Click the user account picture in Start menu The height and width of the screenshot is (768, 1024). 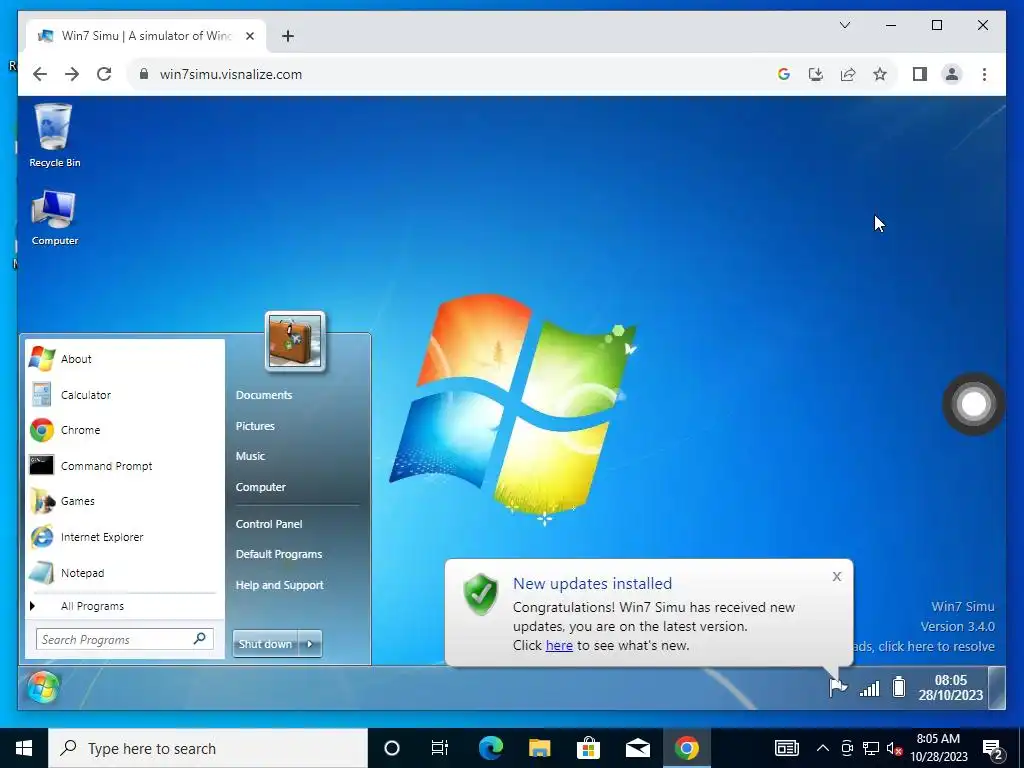(x=295, y=342)
